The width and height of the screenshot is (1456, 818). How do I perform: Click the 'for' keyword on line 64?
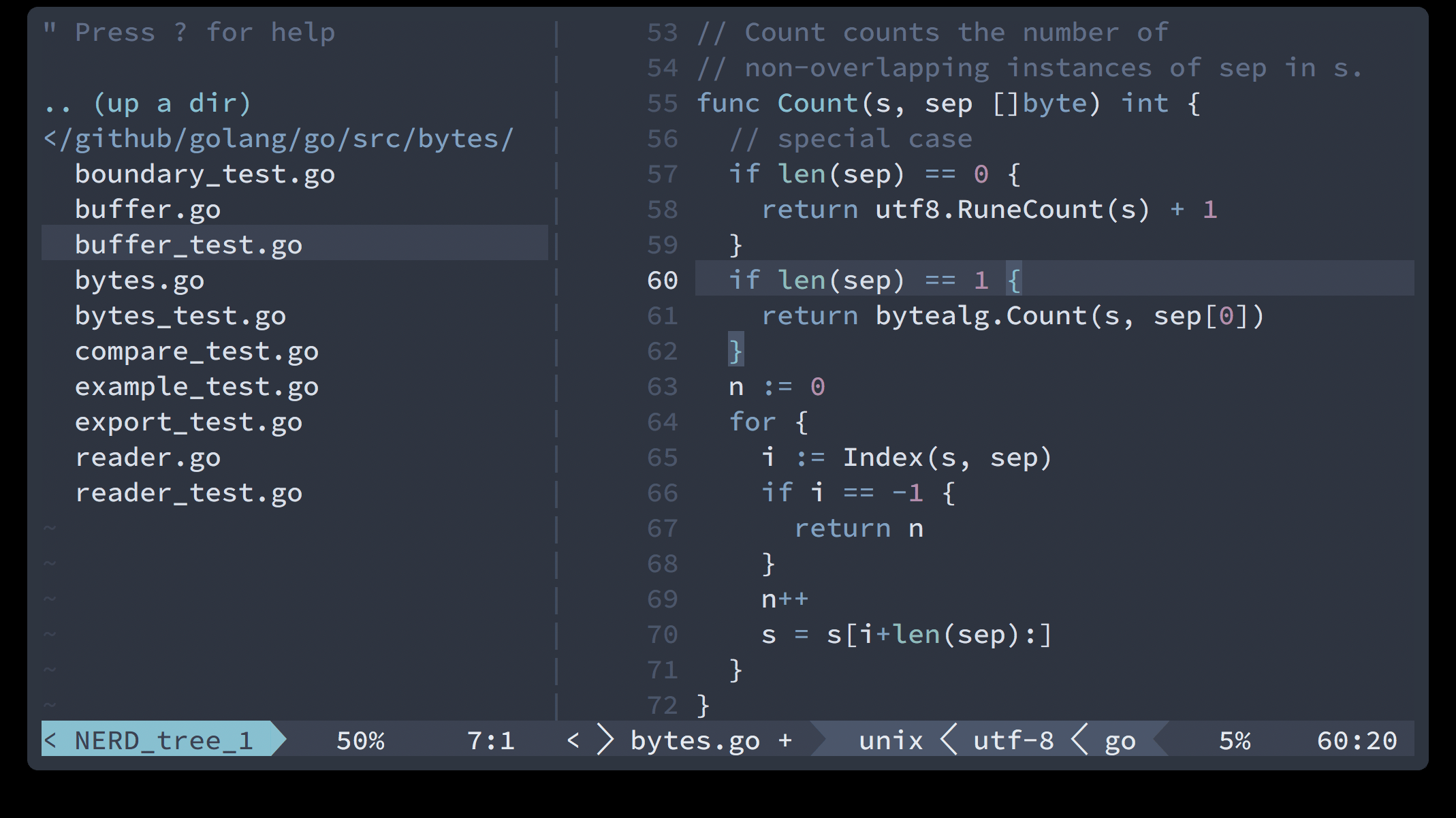(x=752, y=422)
